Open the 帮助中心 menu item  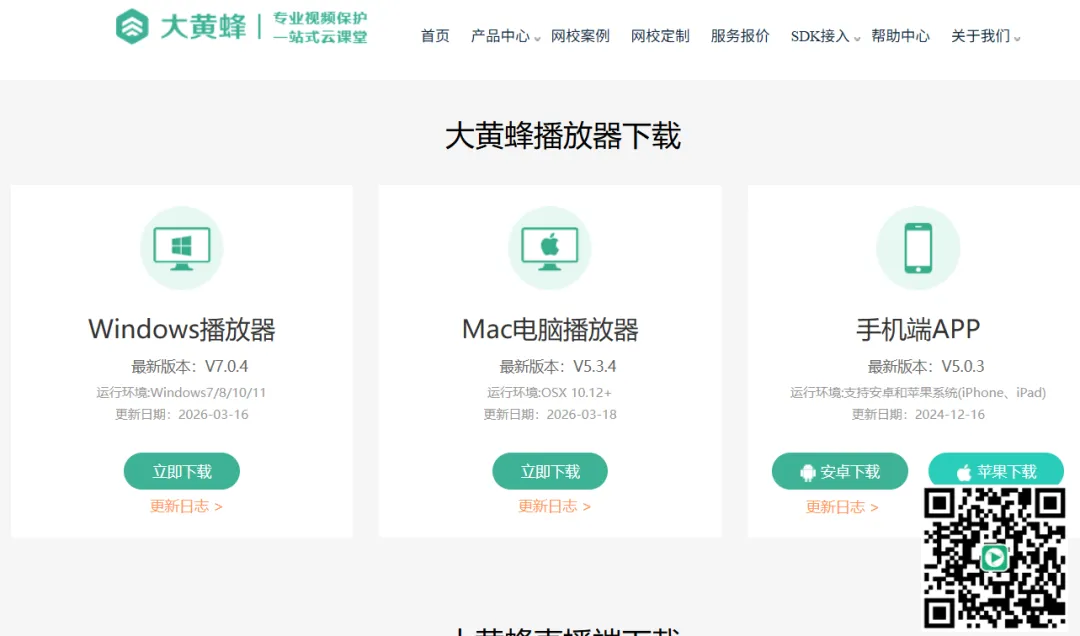[900, 36]
